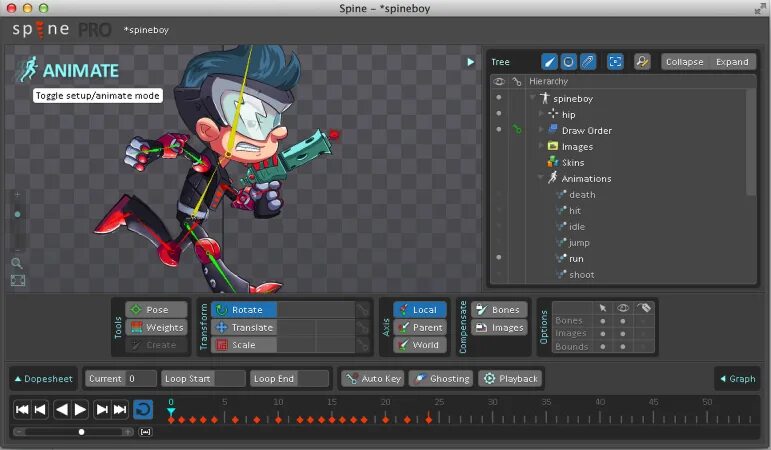Toggle Compensate Images
Image resolution: width=771 pixels, height=450 pixels.
[x=499, y=328]
